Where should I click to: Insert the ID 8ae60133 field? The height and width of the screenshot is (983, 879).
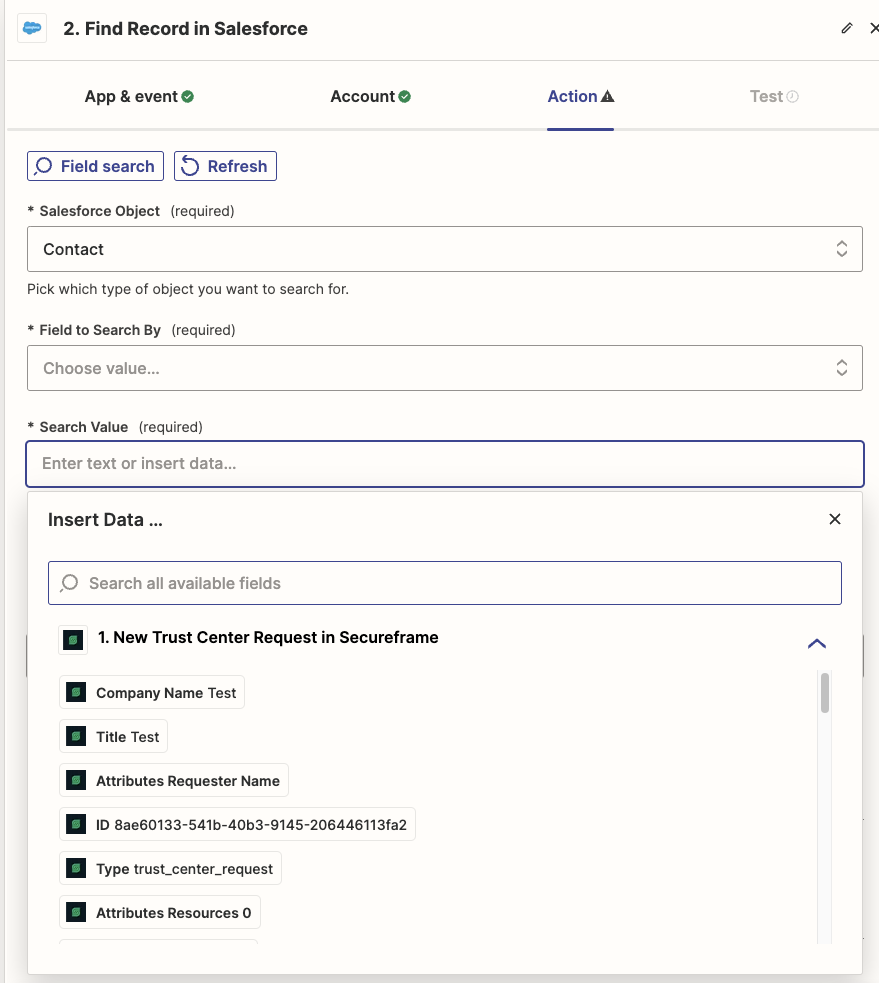(x=237, y=824)
